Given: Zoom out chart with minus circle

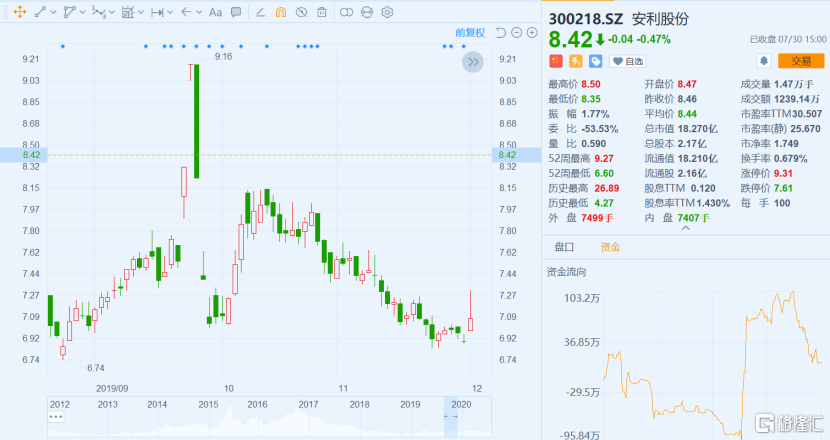Looking at the screenshot, I should (x=517, y=33).
